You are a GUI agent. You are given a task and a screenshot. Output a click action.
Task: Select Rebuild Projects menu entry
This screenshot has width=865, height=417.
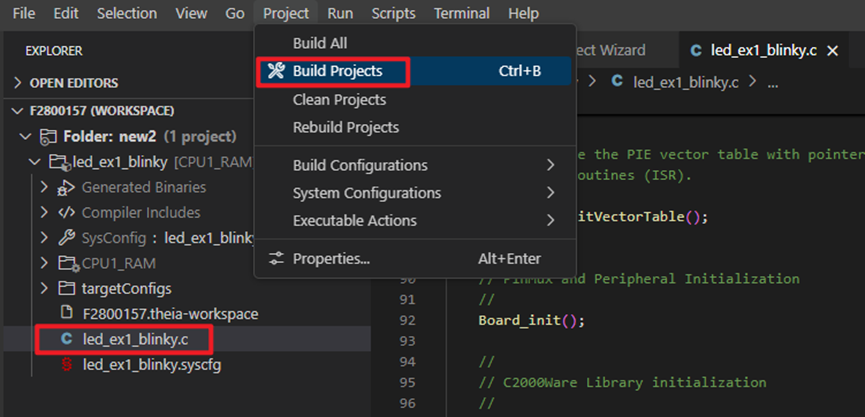click(415, 127)
